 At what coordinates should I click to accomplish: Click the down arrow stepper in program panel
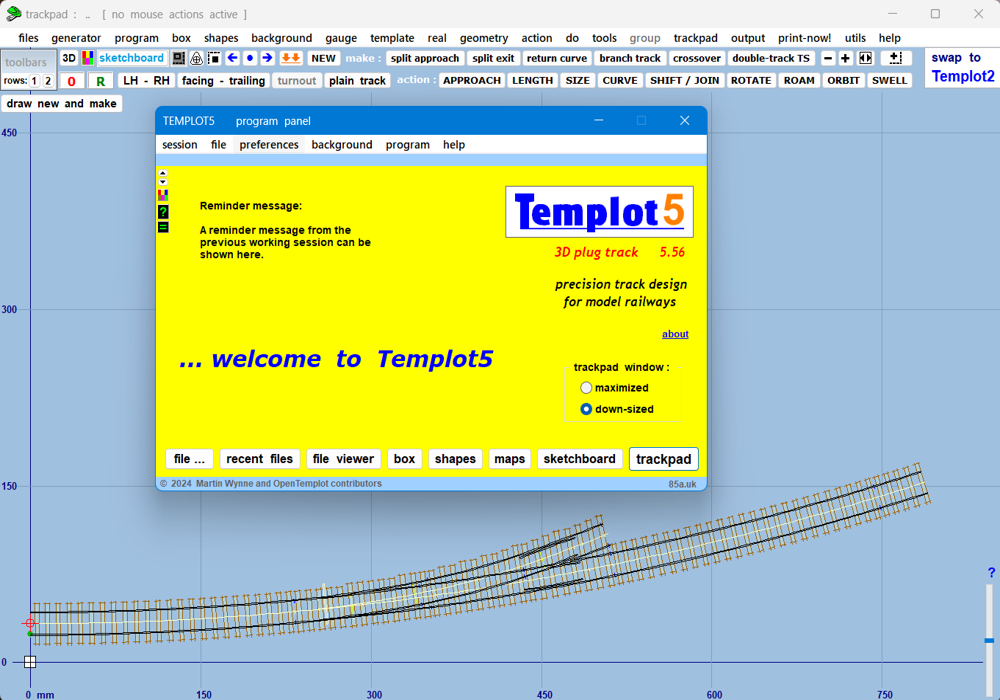pos(163,182)
